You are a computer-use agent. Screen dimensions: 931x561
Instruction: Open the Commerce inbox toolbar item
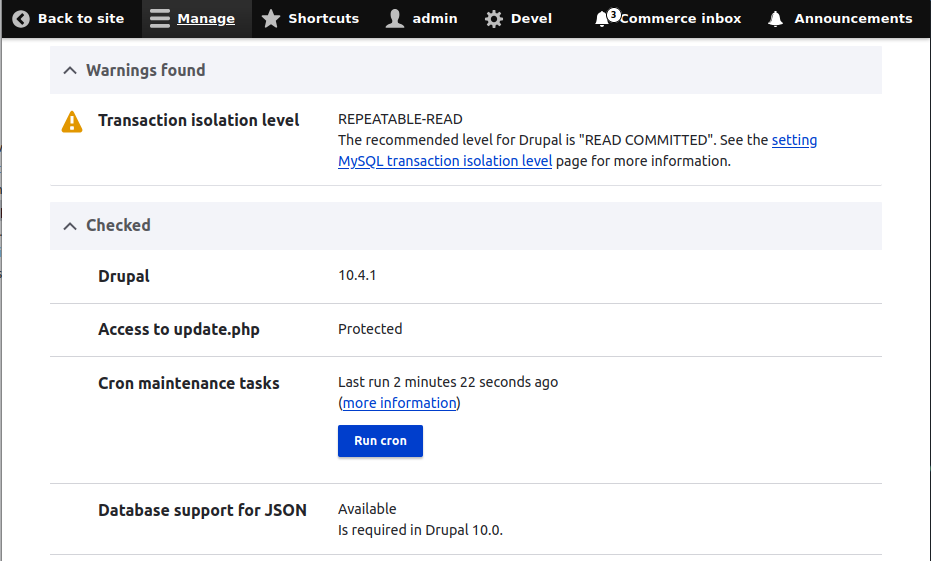[668, 19]
